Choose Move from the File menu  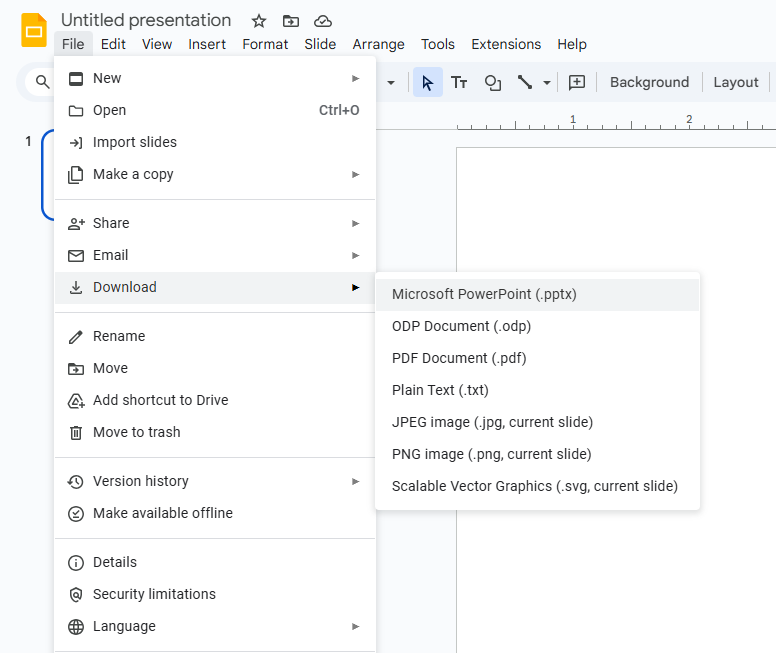pos(215,368)
